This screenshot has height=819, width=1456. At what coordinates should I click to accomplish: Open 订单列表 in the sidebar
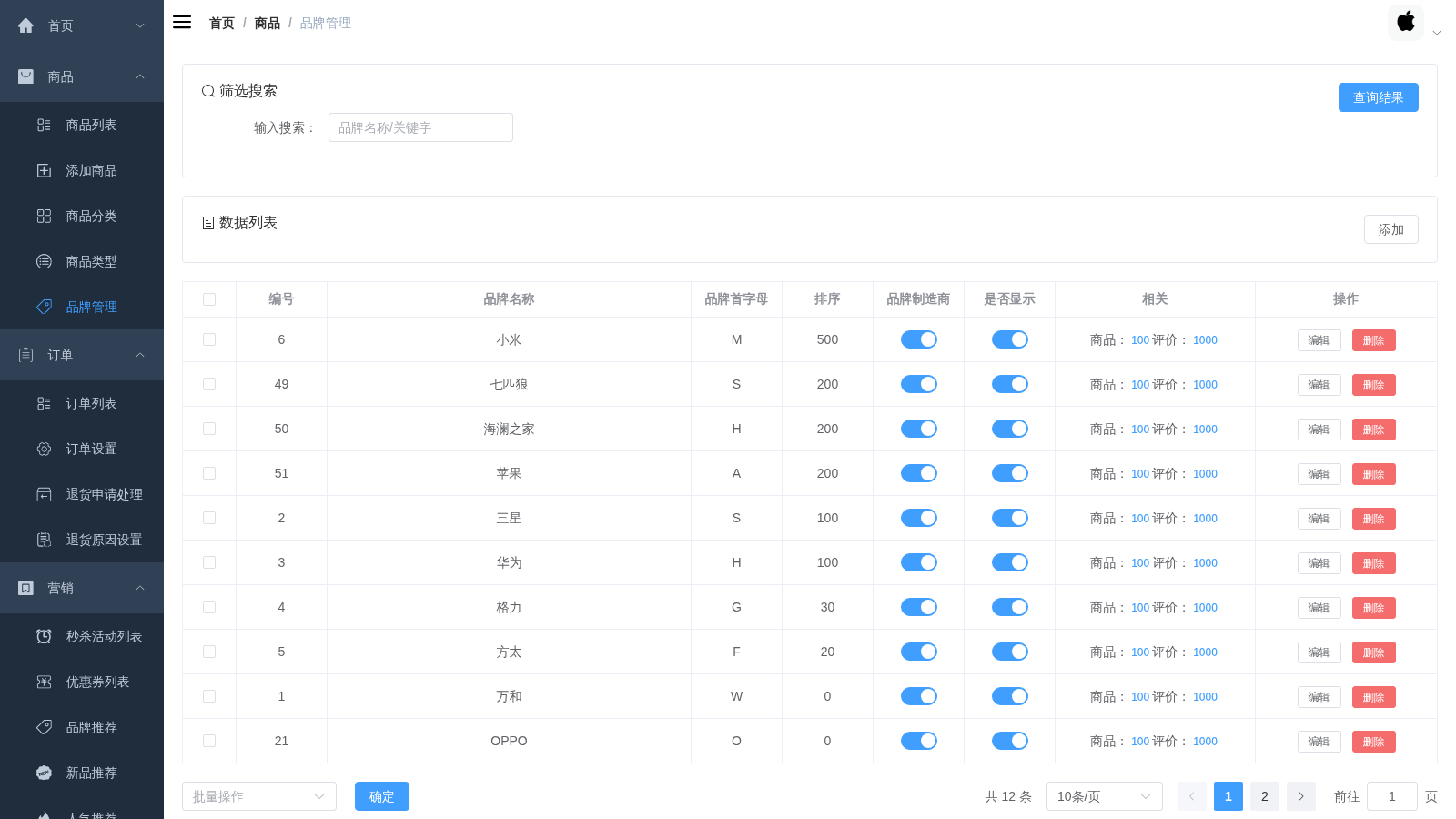click(x=82, y=403)
